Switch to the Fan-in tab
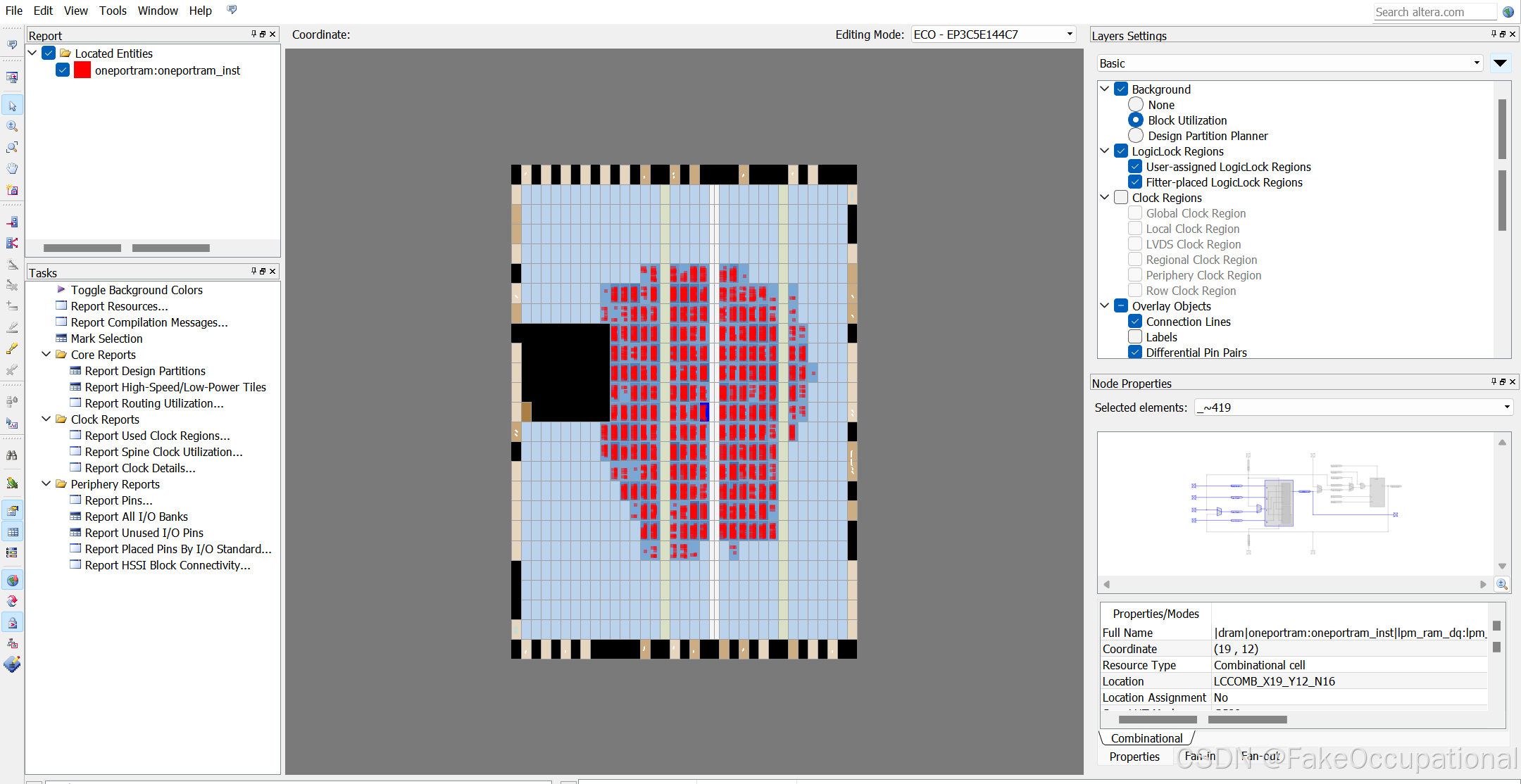Screen dimensions: 1521x784 pyautogui.click(x=1200, y=757)
